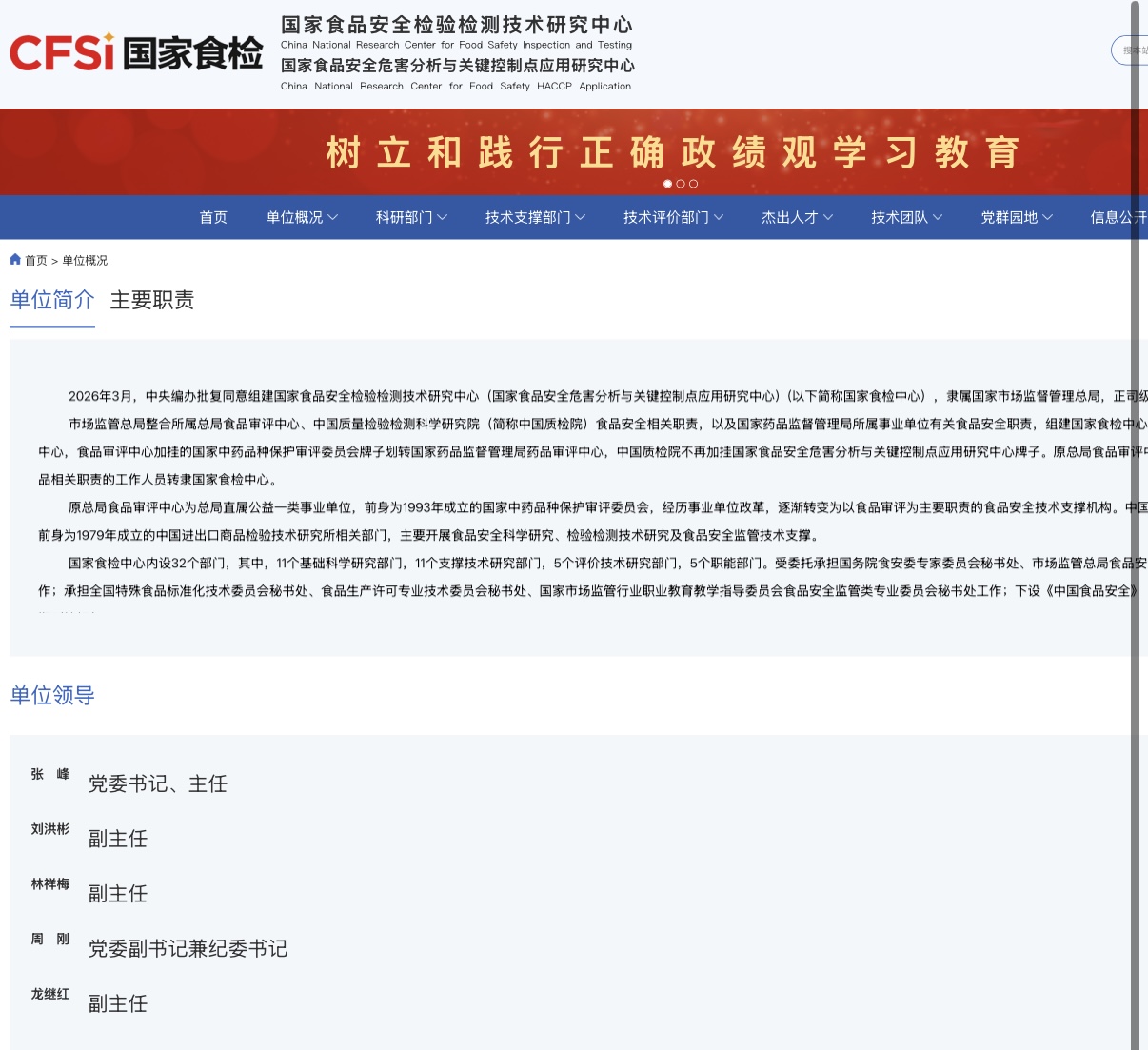Click the CFSI 国家食检 logo

[136, 52]
